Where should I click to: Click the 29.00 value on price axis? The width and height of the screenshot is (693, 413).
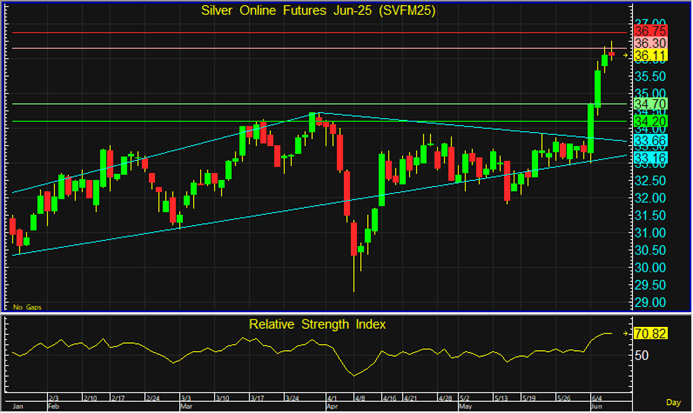[653, 302]
